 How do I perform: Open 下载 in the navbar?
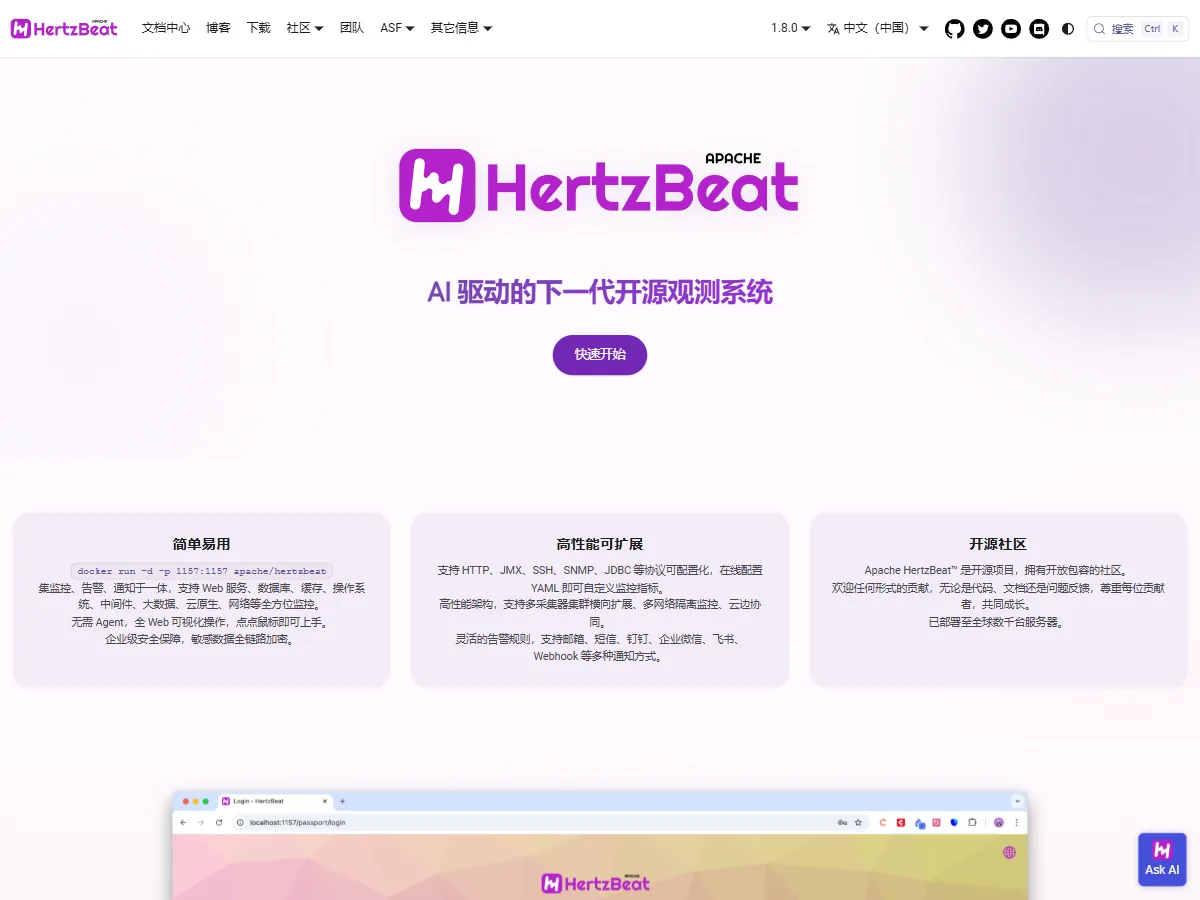(x=258, y=28)
